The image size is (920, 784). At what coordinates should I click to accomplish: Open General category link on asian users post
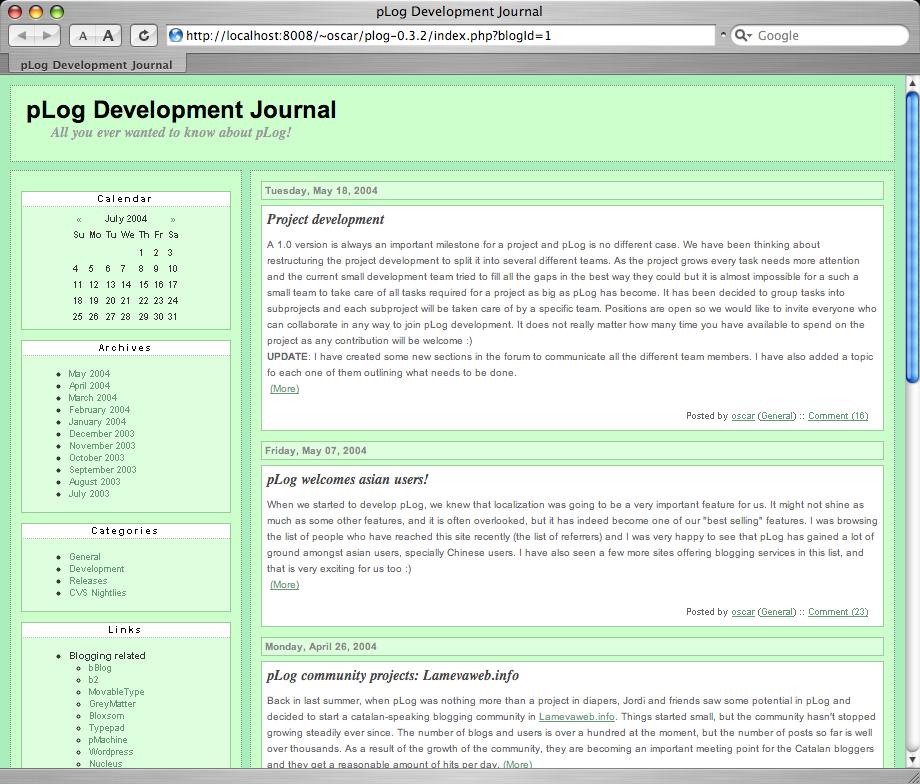tap(777, 611)
